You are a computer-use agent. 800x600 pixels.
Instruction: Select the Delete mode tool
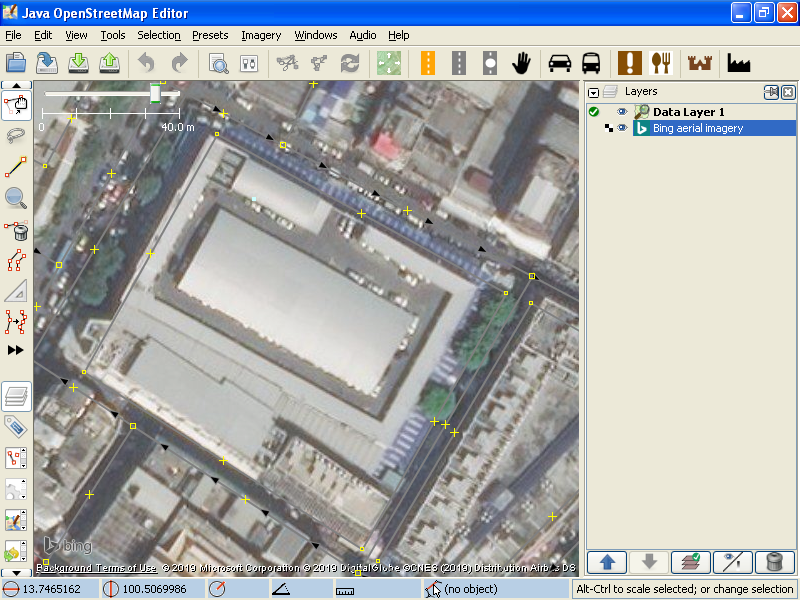[x=16, y=231]
